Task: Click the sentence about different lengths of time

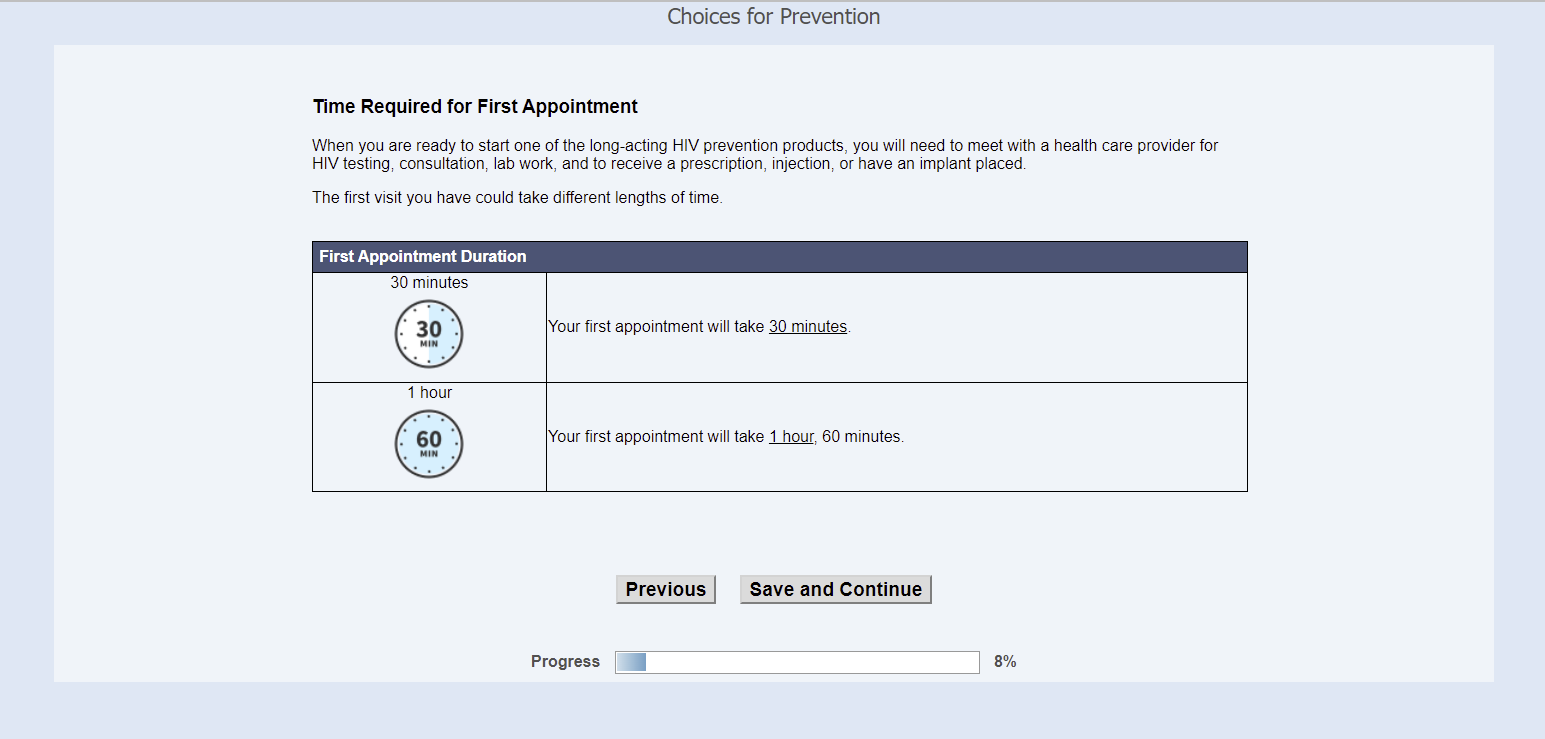Action: click(x=517, y=198)
